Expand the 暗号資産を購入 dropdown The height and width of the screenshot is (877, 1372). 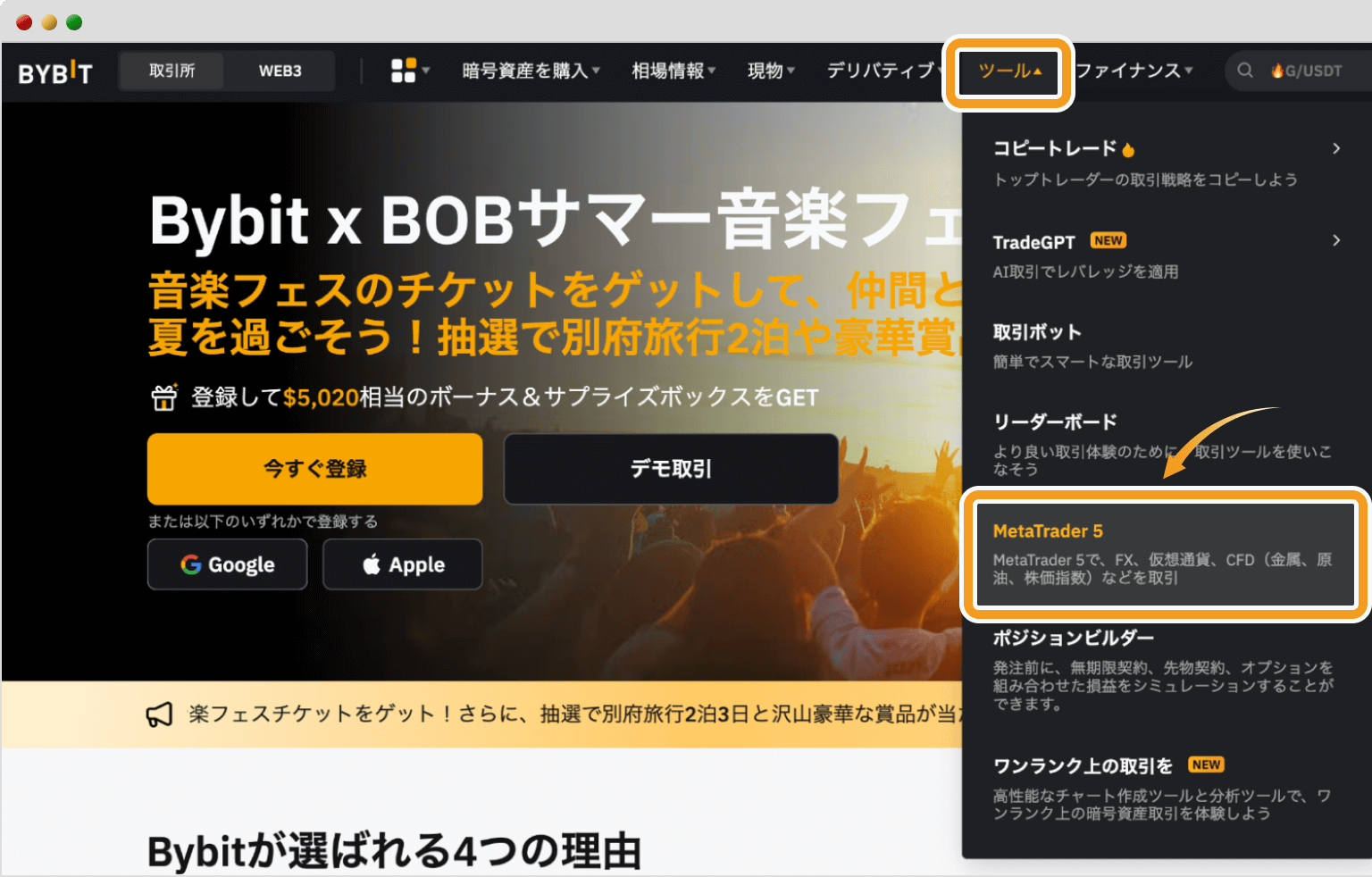531,71
